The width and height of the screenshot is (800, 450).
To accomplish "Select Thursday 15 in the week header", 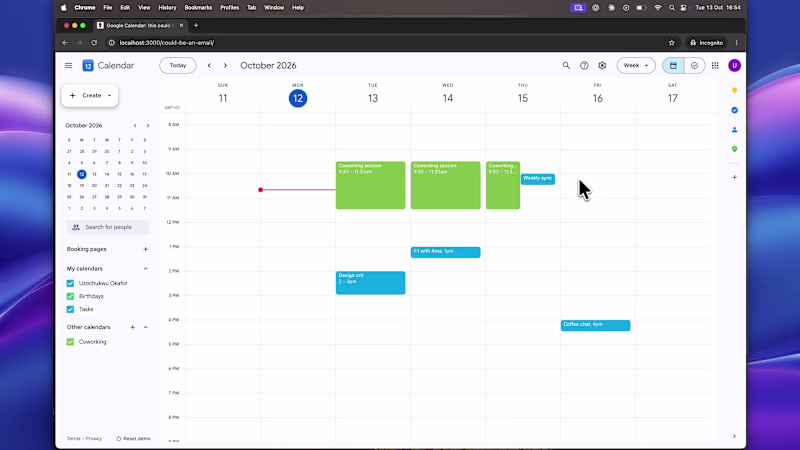I will [522, 98].
